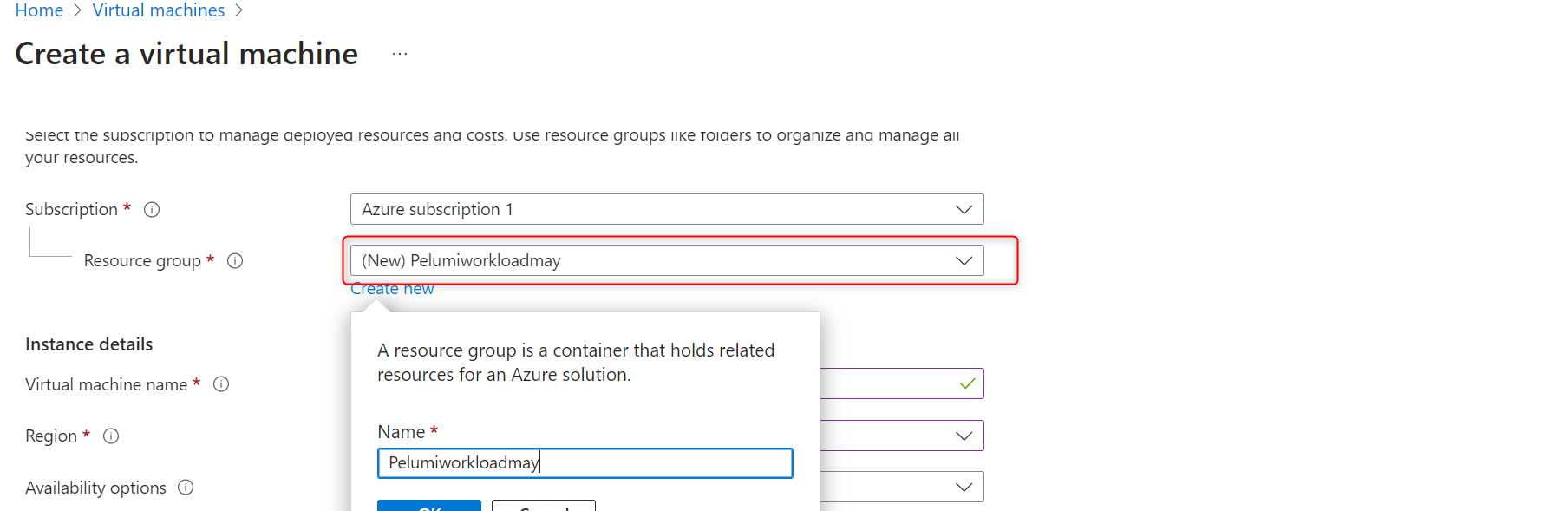Cancel the new resource group popup
Viewport: 1568px width, 511px height.
(544, 506)
